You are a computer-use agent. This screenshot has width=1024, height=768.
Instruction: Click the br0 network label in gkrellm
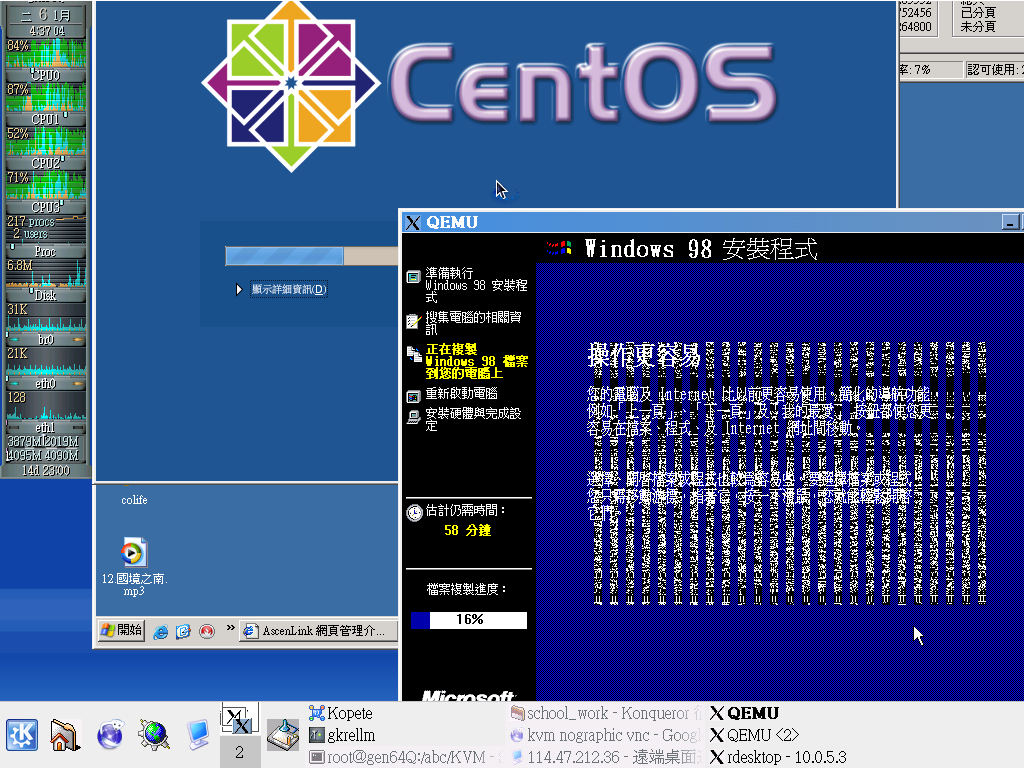pos(46,340)
